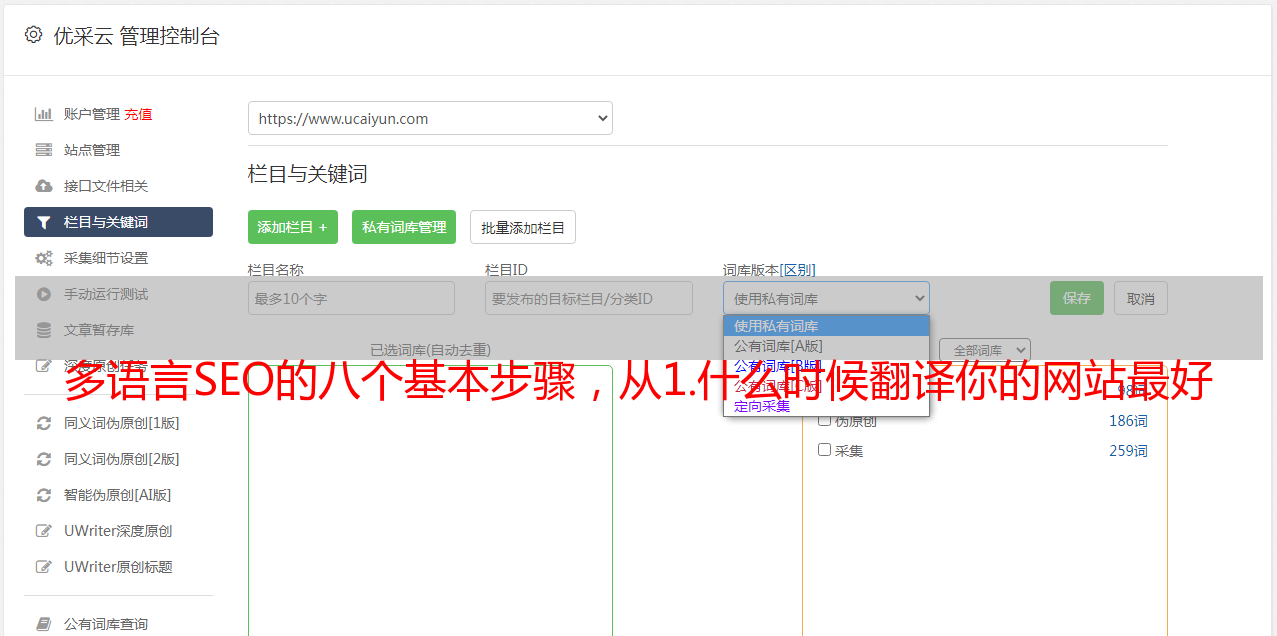Click the 批量添加栏目 button
The width and height of the screenshot is (1277, 636).
tap(523, 227)
